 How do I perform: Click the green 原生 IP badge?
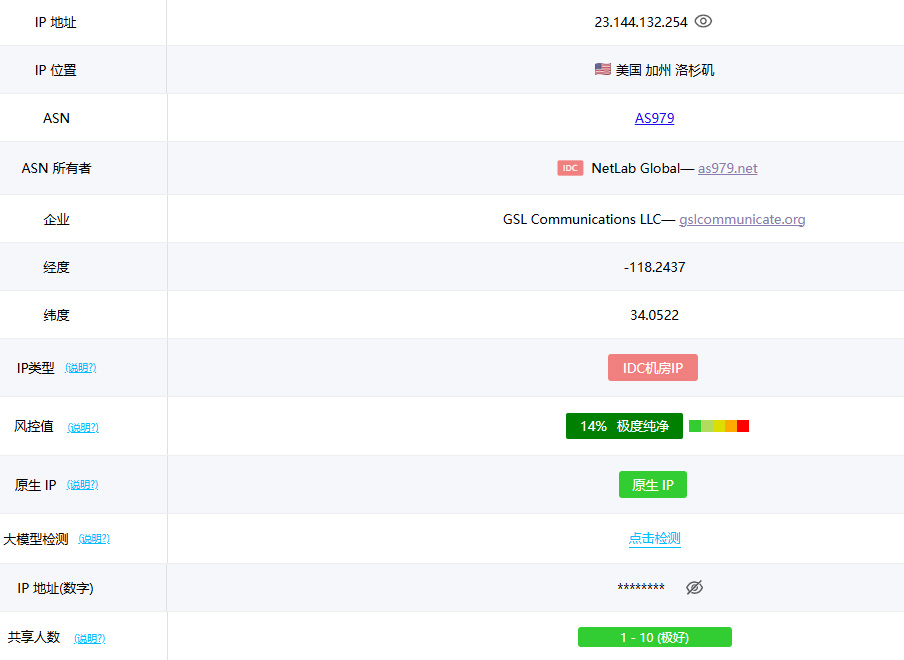(652, 485)
